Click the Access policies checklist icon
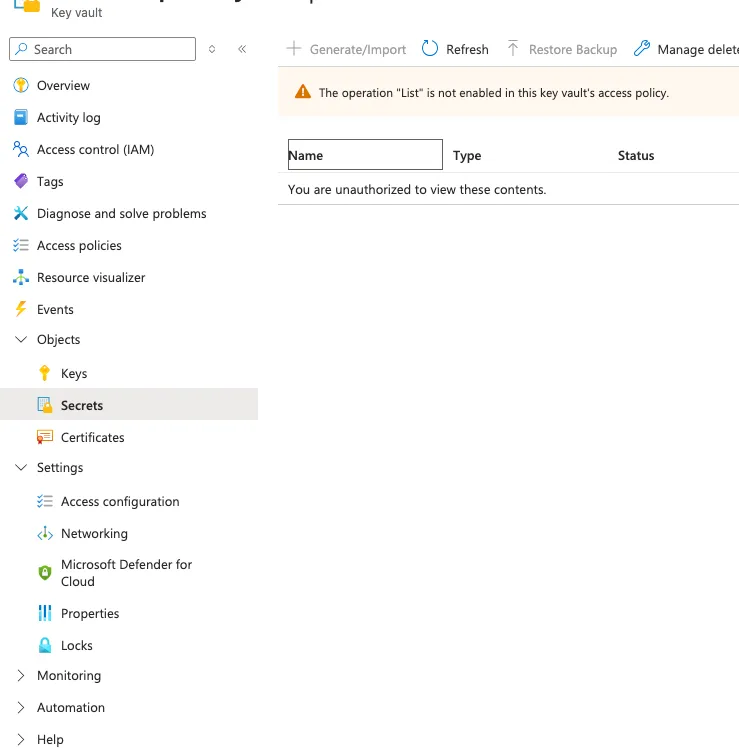 21,245
